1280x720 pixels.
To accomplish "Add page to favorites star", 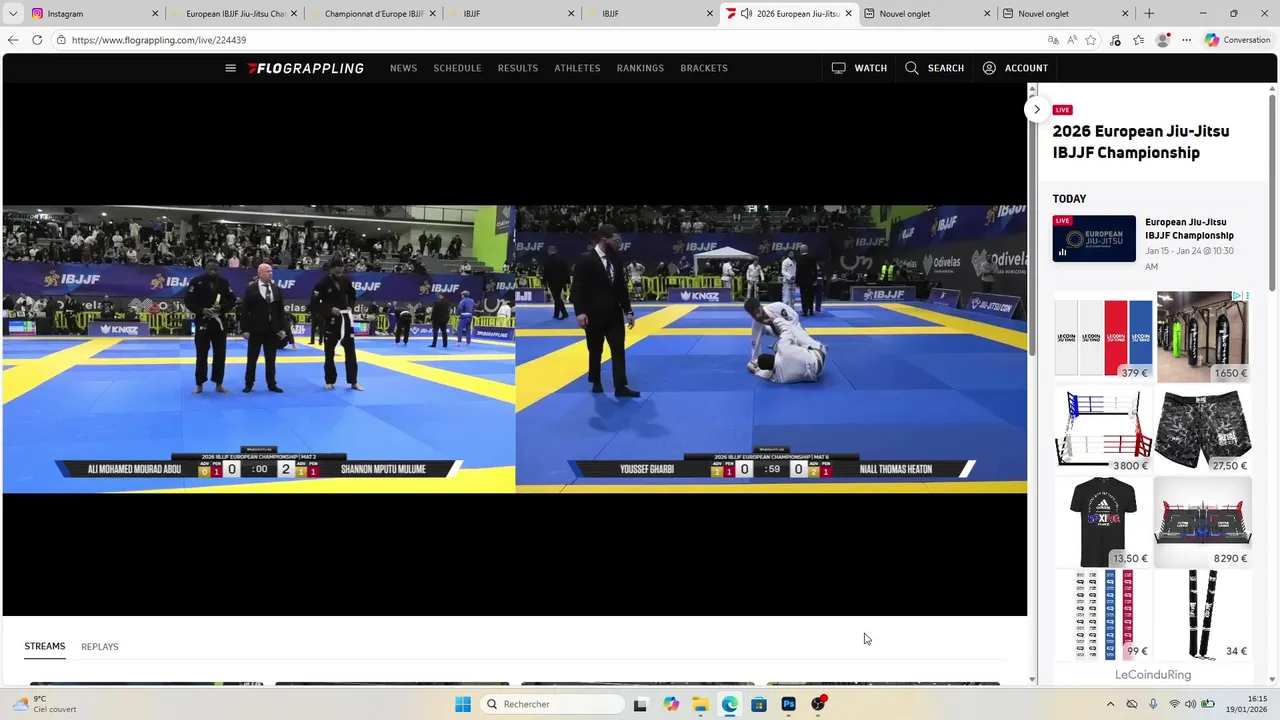I will point(1091,40).
